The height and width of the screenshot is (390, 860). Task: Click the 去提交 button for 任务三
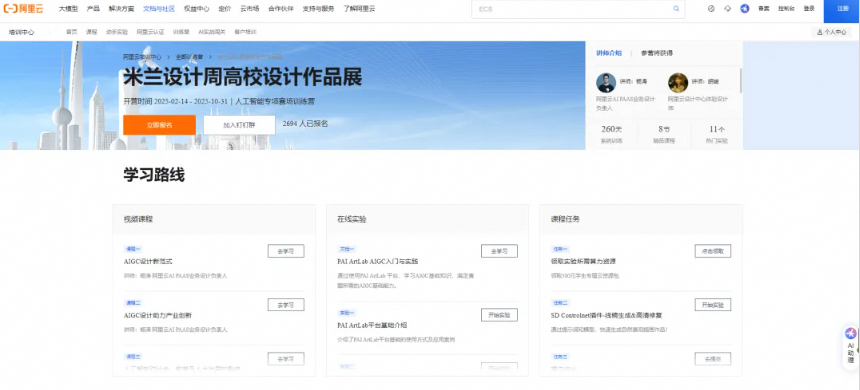pos(712,359)
